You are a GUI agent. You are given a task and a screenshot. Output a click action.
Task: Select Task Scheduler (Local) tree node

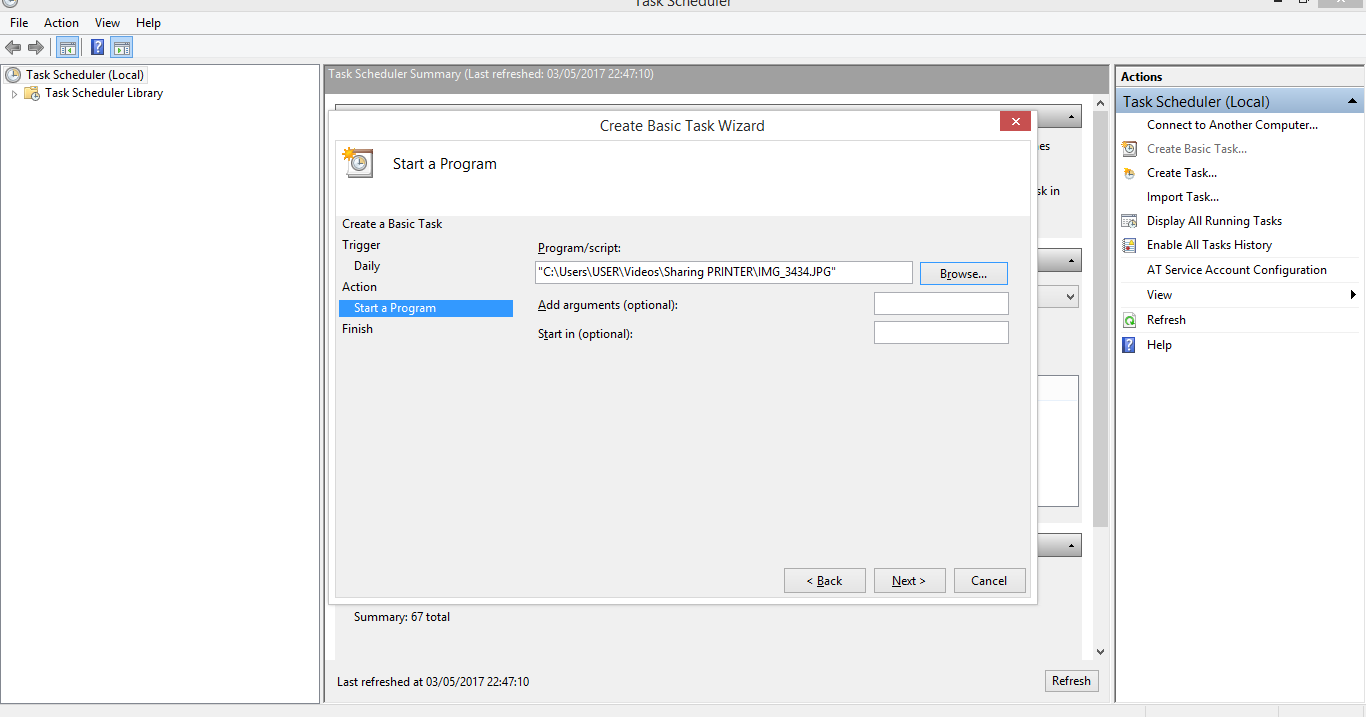(85, 75)
